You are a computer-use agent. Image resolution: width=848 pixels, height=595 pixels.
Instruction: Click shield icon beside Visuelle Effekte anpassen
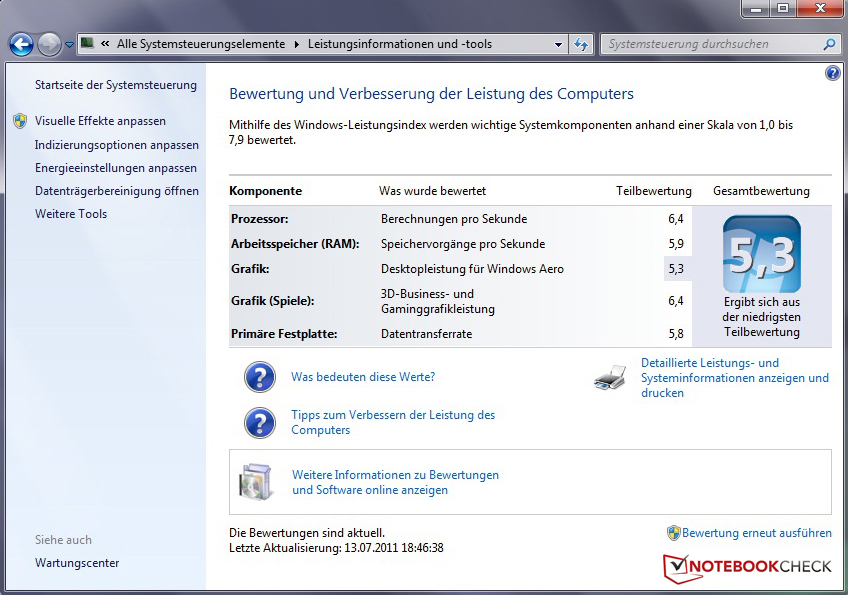click(20, 121)
